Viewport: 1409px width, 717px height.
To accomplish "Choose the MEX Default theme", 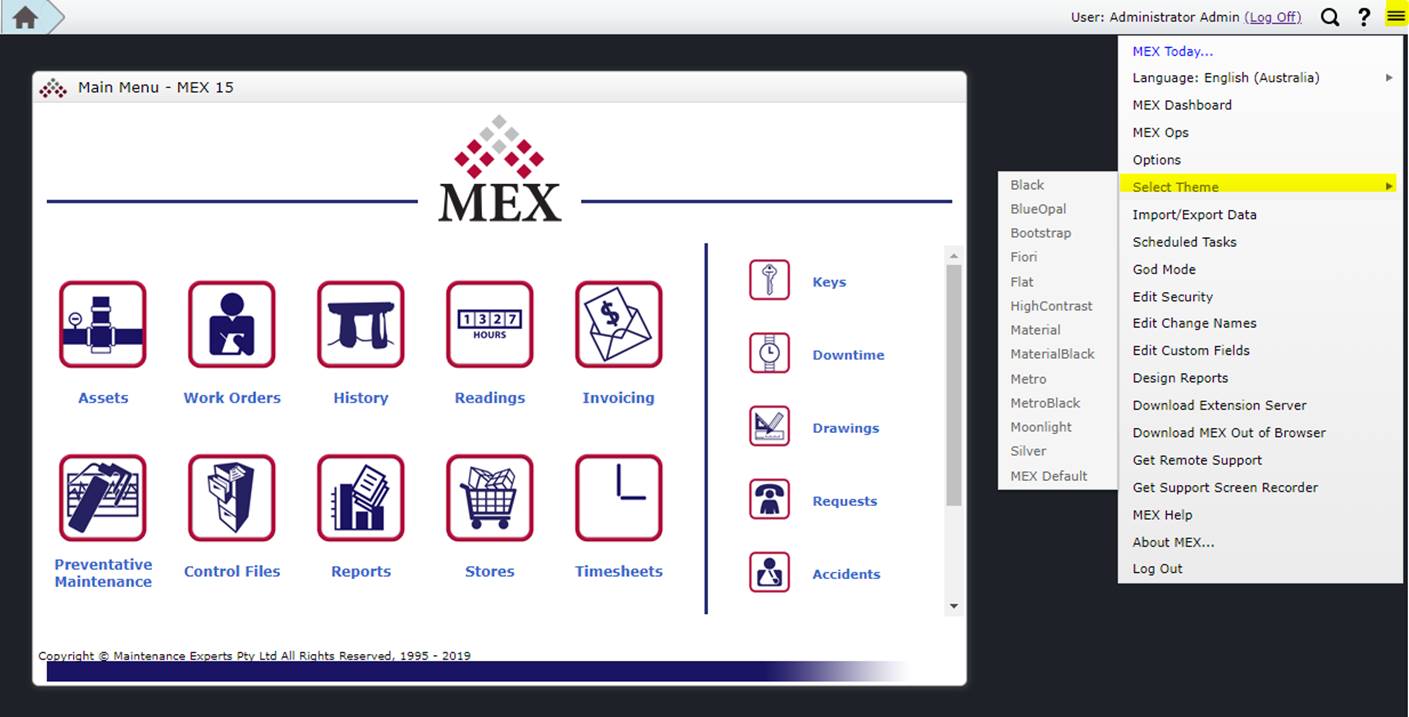I will [1058, 476].
